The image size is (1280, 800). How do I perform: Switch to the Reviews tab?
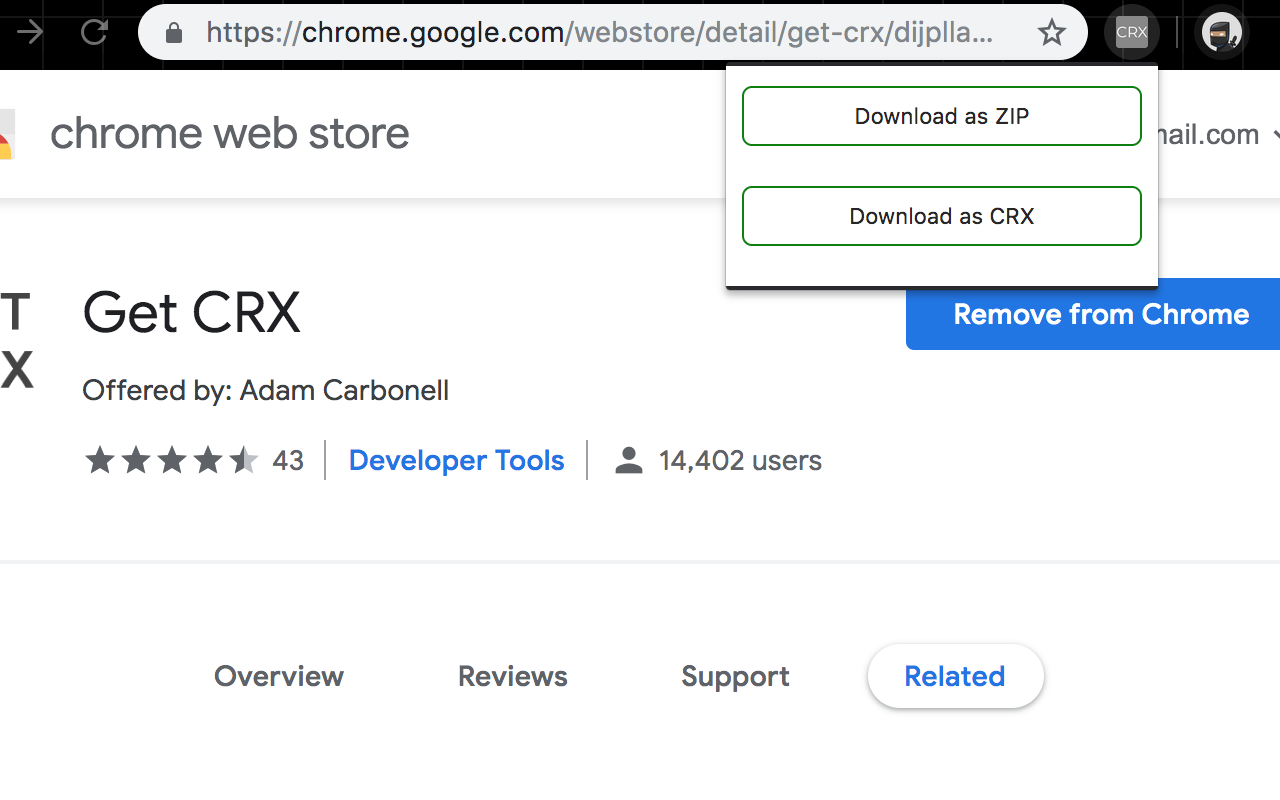512,676
